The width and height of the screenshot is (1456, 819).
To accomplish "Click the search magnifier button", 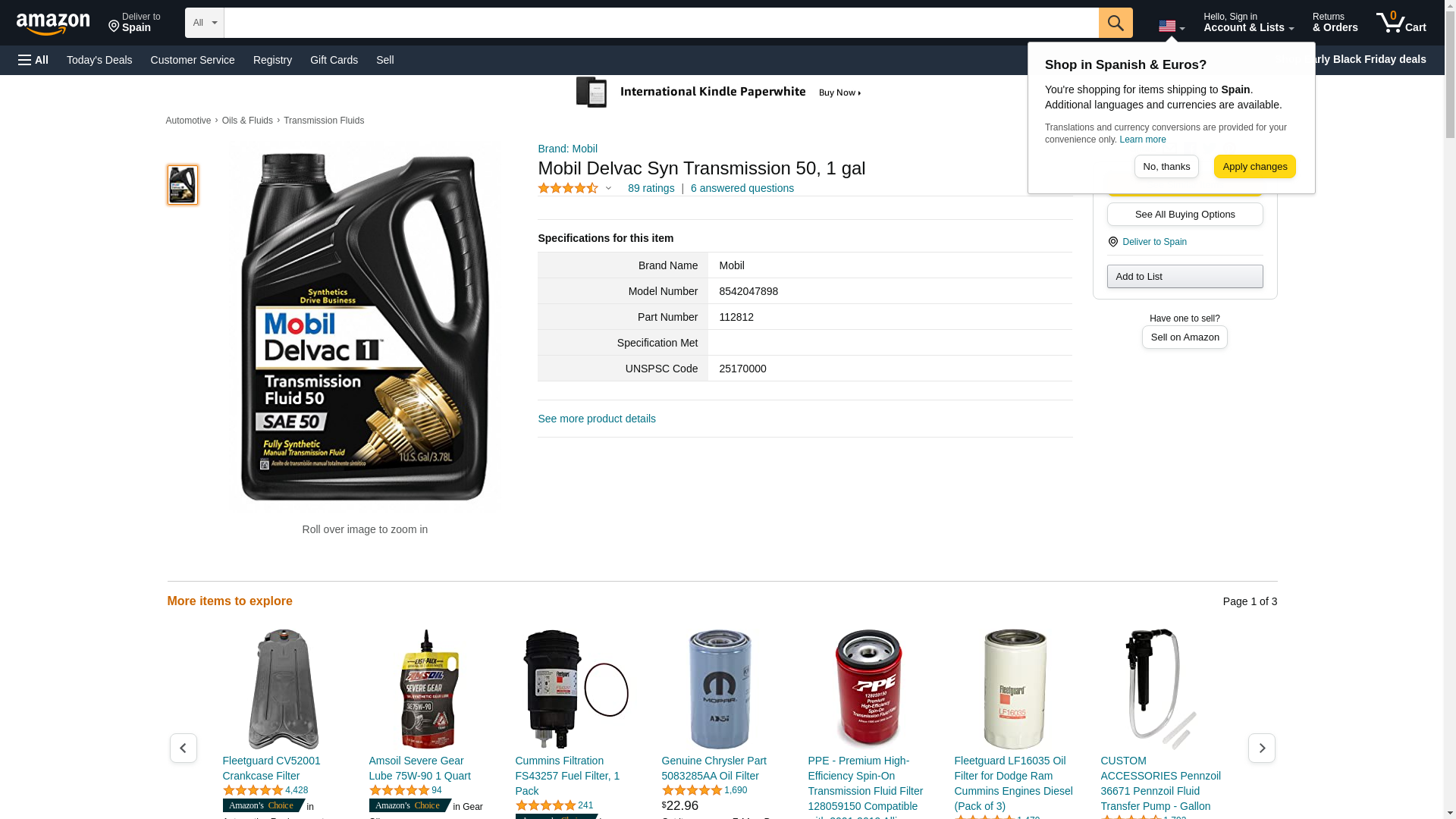I will pos(1116,23).
